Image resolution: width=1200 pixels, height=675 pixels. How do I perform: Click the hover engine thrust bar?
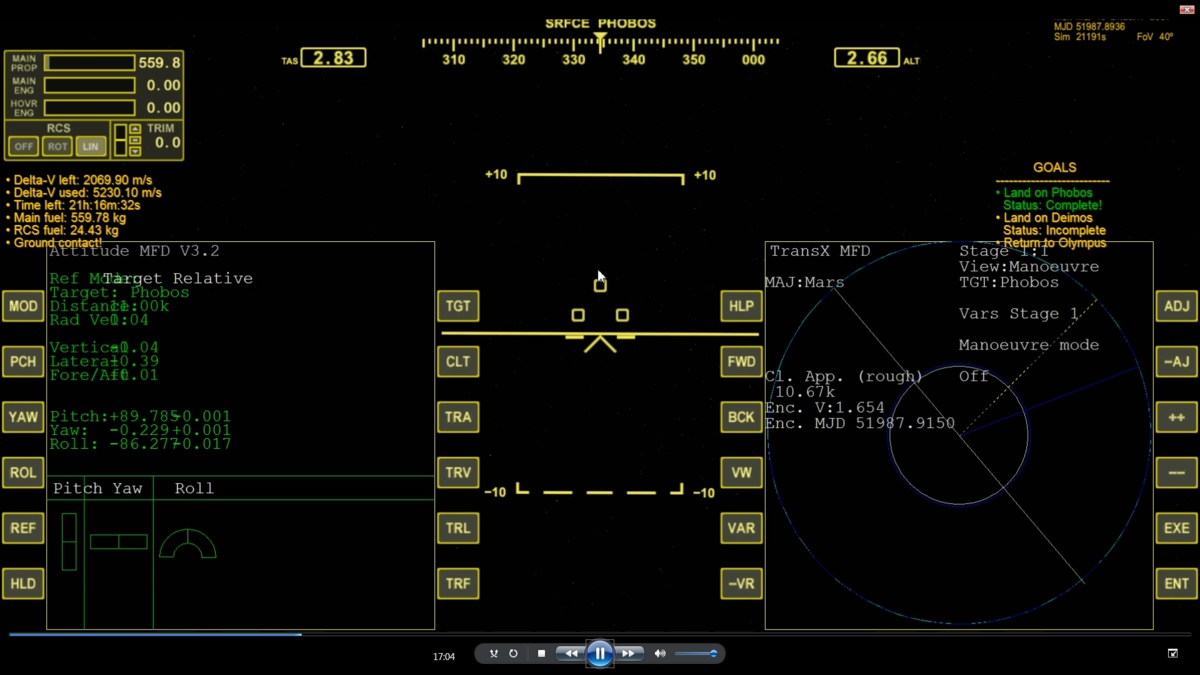89,107
